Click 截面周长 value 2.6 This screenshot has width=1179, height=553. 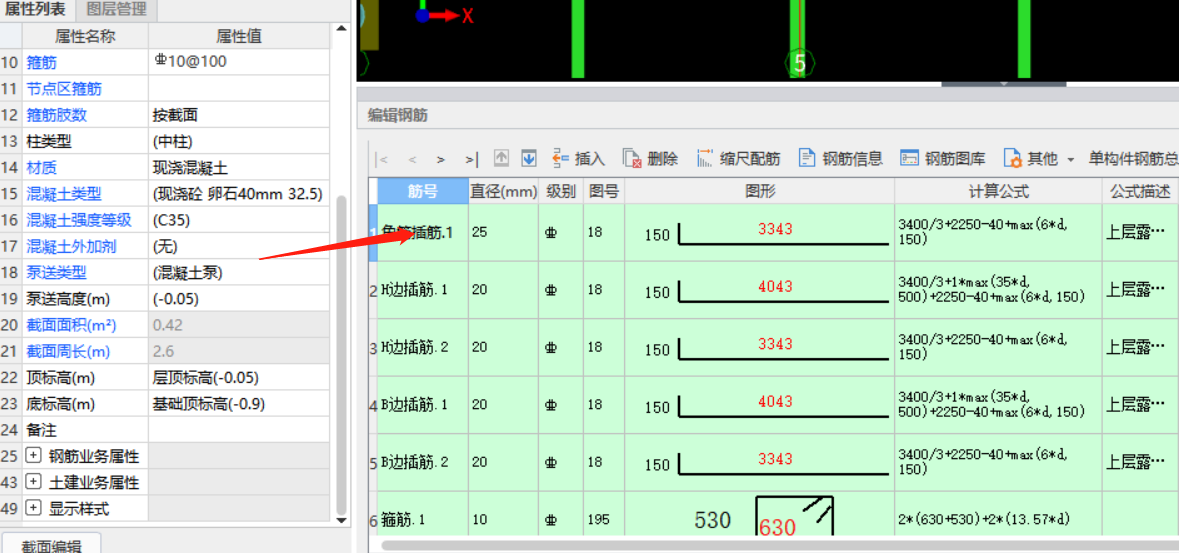pyautogui.click(x=239, y=351)
